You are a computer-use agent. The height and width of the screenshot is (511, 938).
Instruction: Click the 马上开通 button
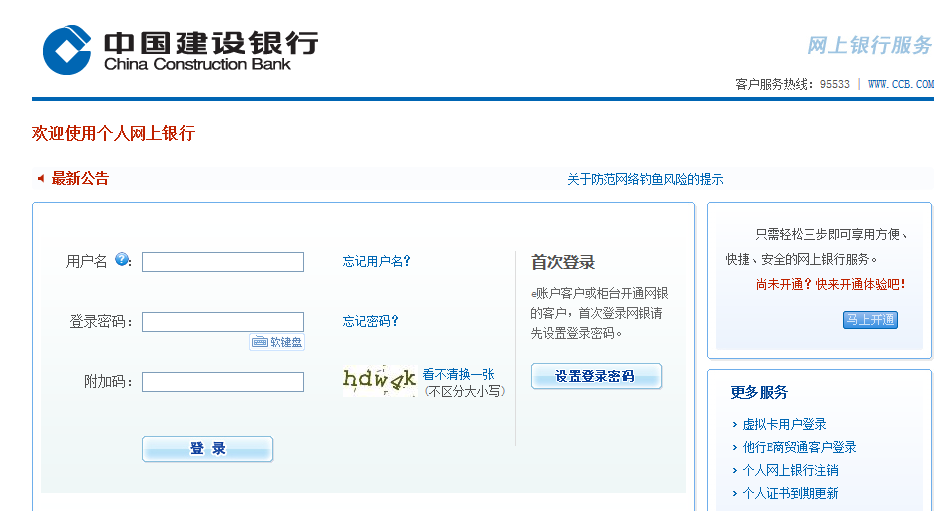[x=870, y=320]
